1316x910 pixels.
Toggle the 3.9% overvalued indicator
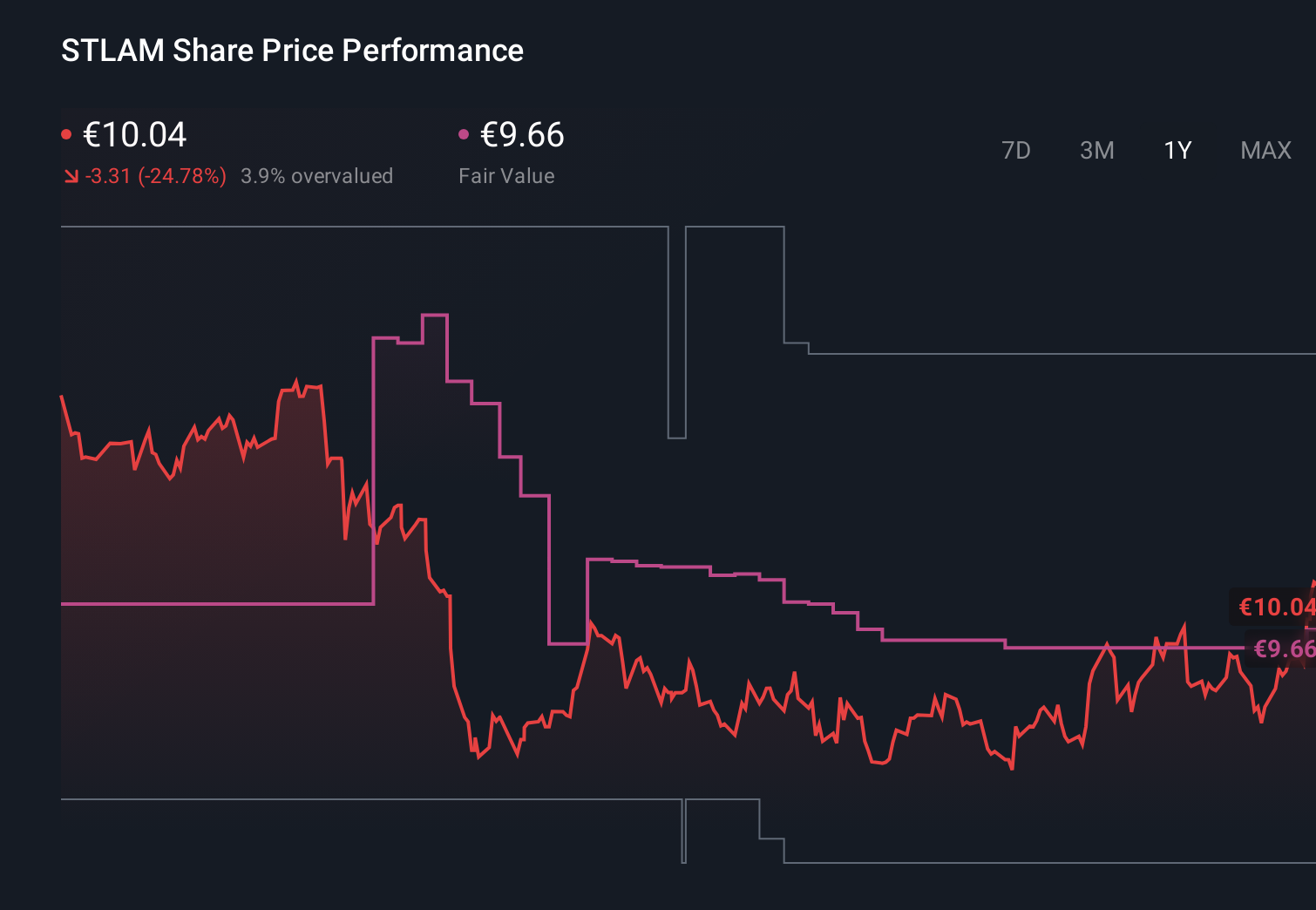[x=317, y=175]
